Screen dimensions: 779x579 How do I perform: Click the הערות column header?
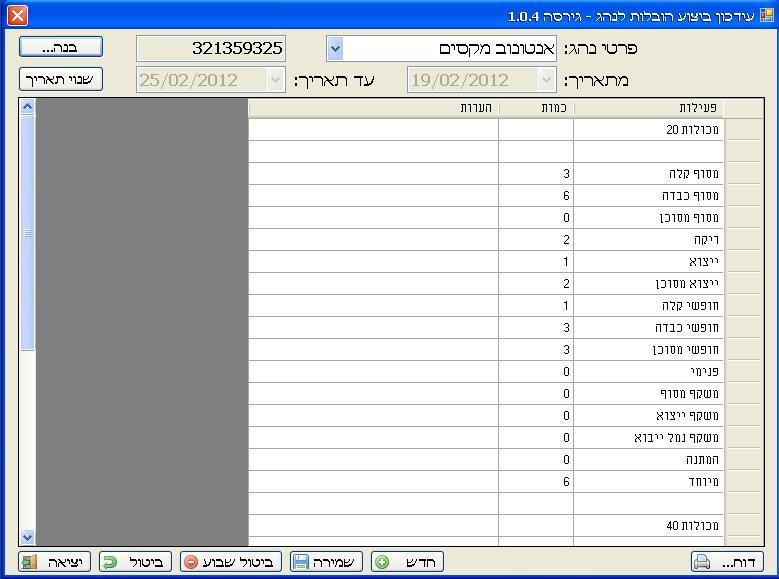pyautogui.click(x=374, y=108)
